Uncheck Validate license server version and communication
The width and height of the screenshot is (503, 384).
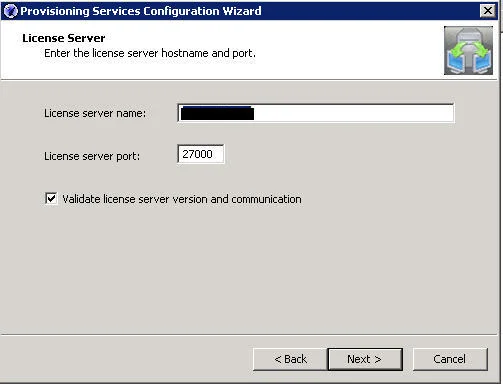[51, 198]
